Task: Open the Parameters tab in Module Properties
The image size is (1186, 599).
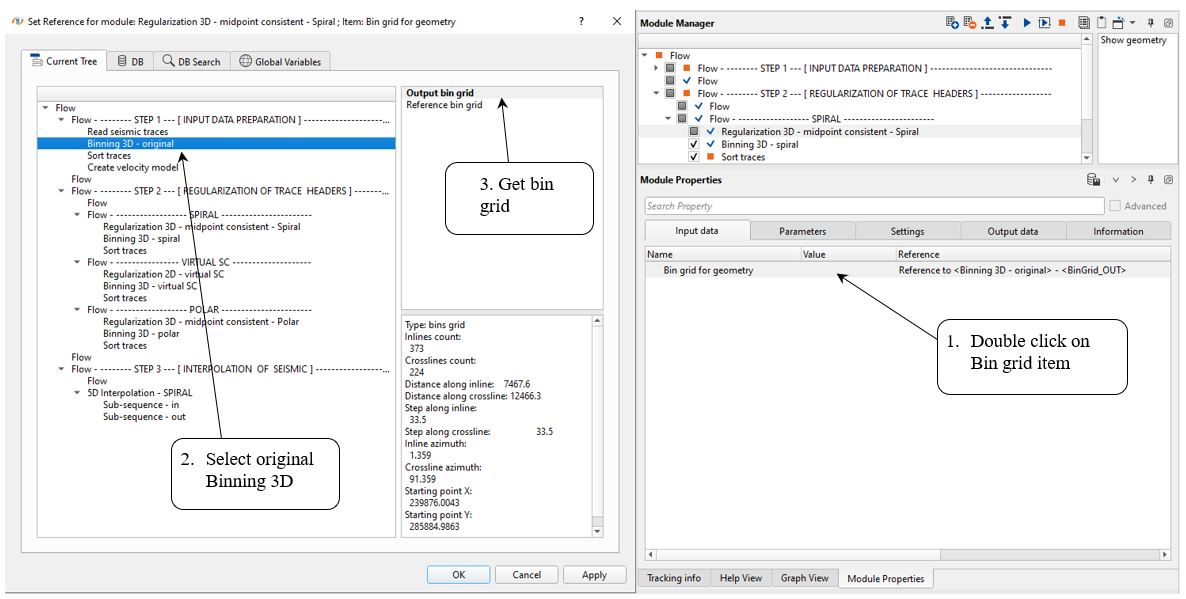Action: [802, 231]
